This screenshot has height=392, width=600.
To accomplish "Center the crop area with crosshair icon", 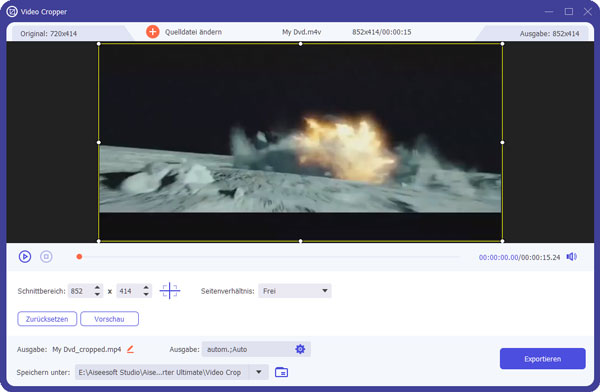I will coord(170,291).
